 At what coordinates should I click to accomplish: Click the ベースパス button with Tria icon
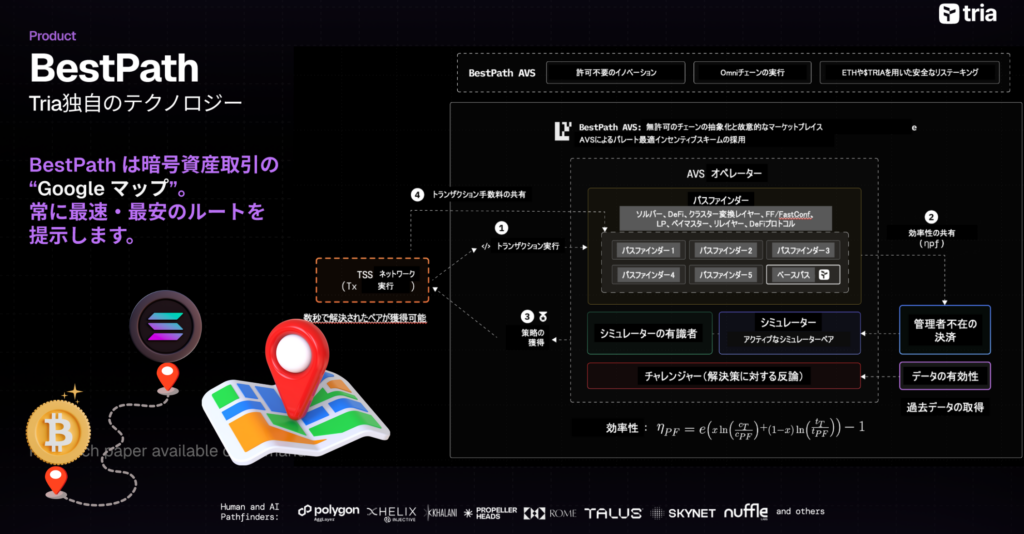pyautogui.click(x=803, y=274)
